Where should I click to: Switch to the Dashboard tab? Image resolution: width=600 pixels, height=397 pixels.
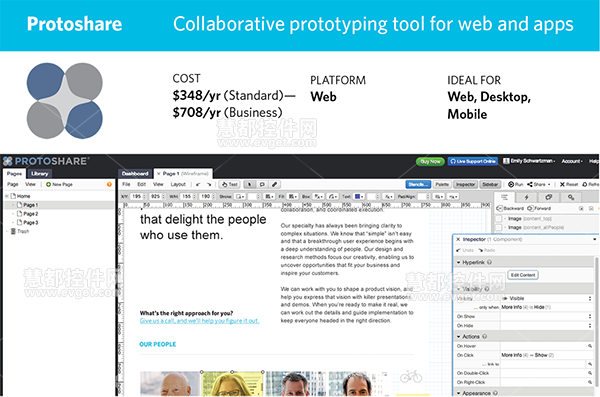135,174
